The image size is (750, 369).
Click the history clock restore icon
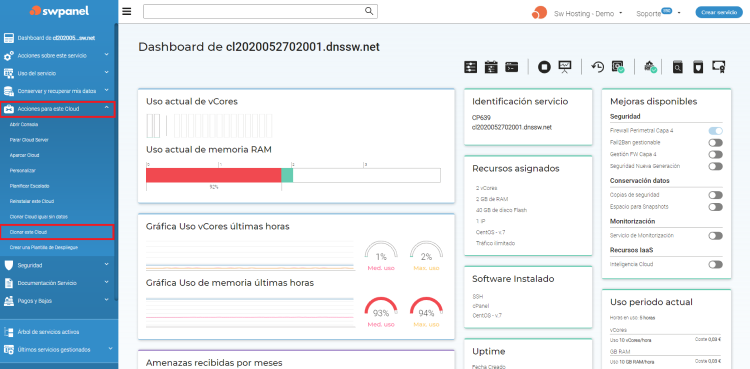pos(597,67)
